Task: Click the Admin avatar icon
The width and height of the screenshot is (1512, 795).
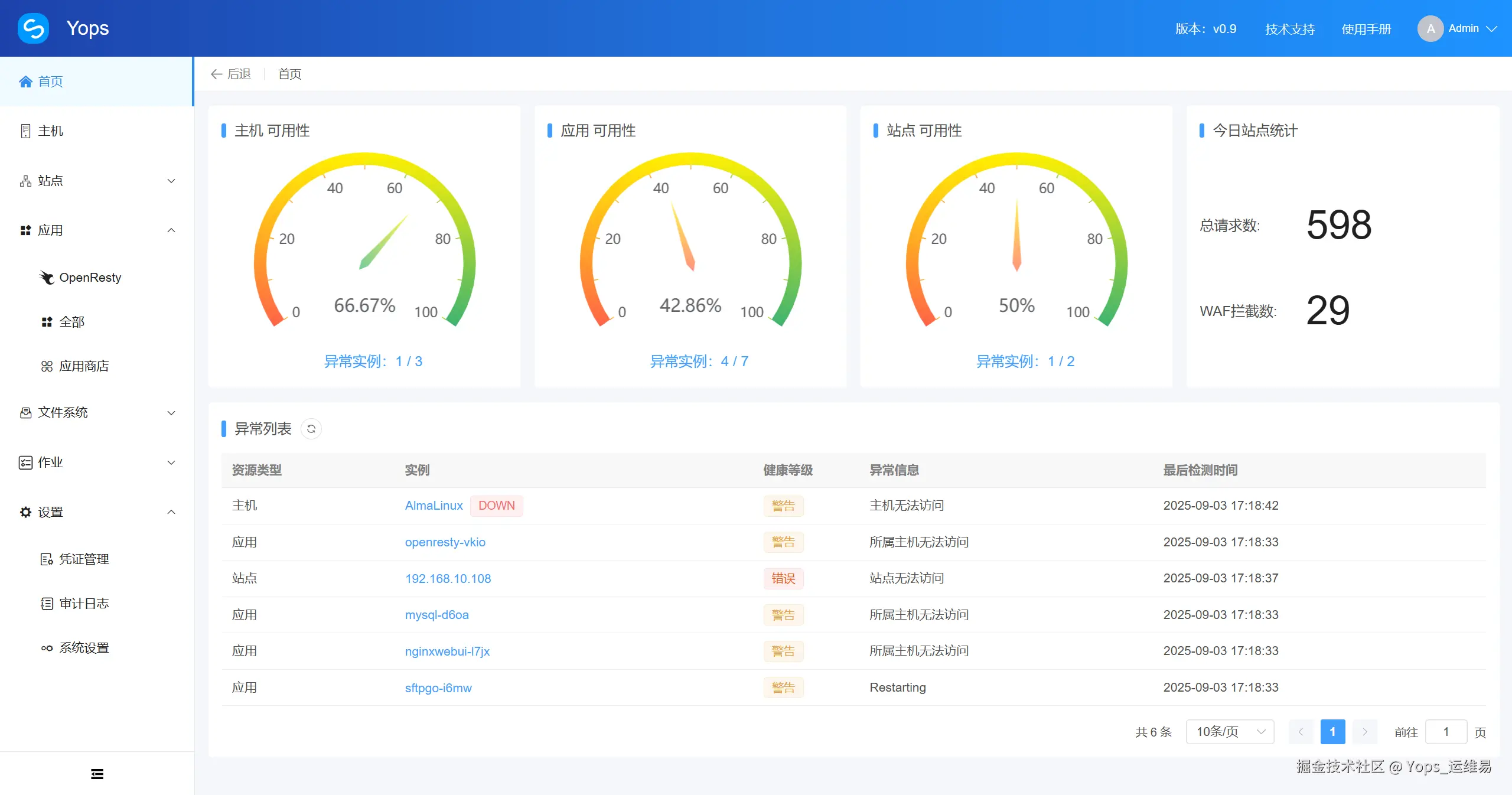Action: click(1430, 28)
